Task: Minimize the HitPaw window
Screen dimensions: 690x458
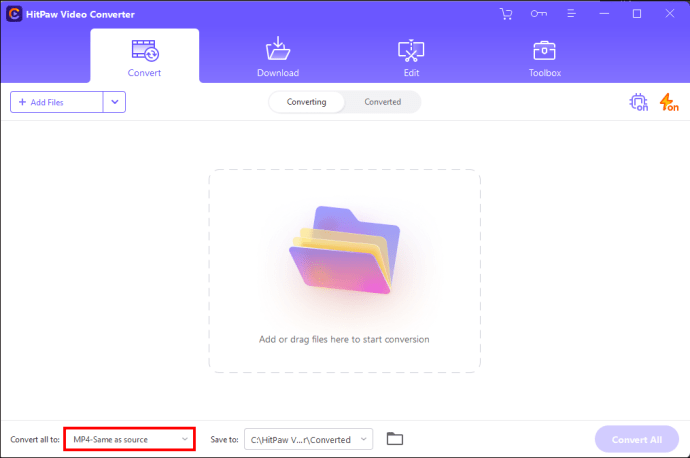Action: 604,14
